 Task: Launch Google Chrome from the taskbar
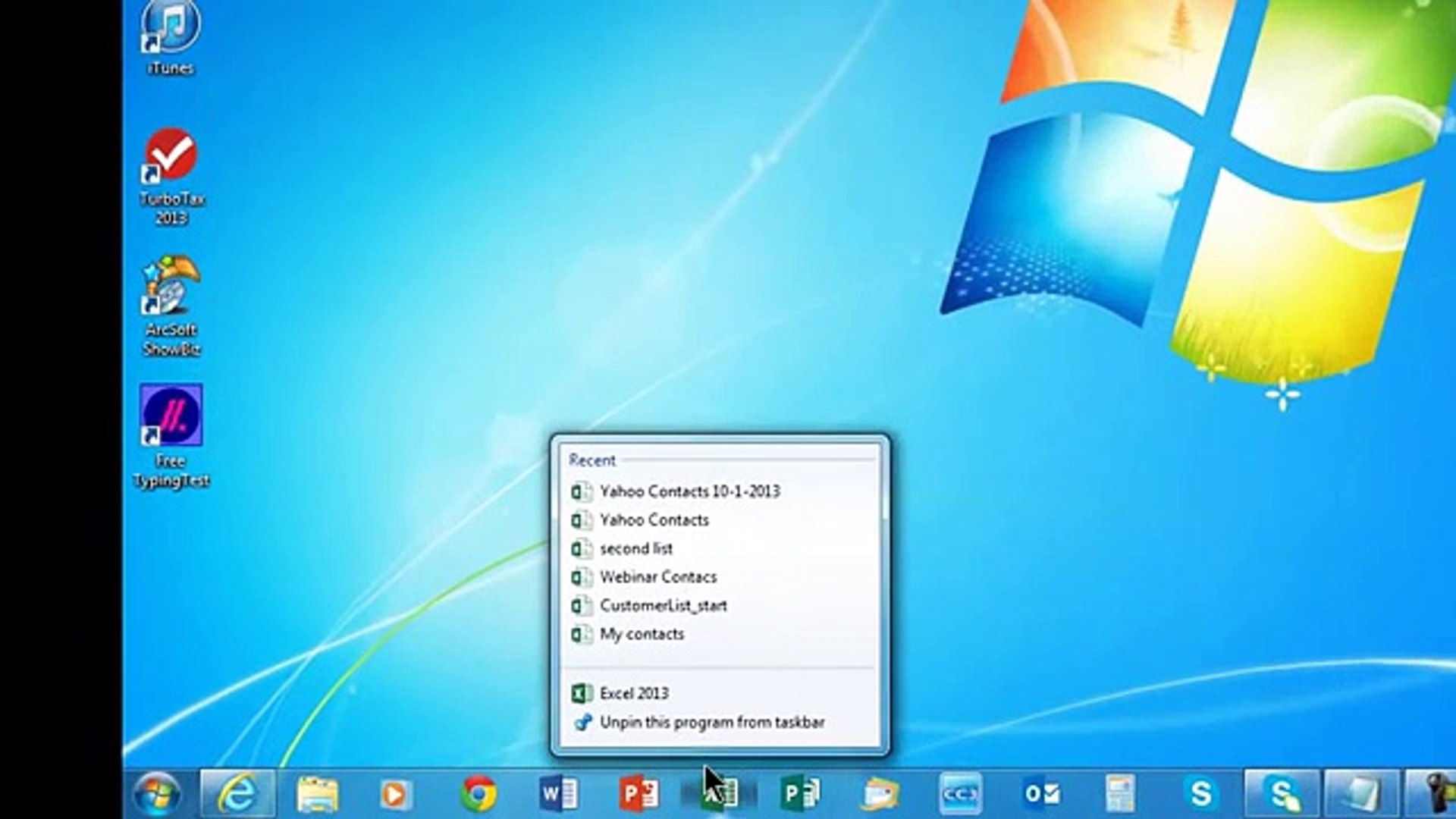coord(479,794)
